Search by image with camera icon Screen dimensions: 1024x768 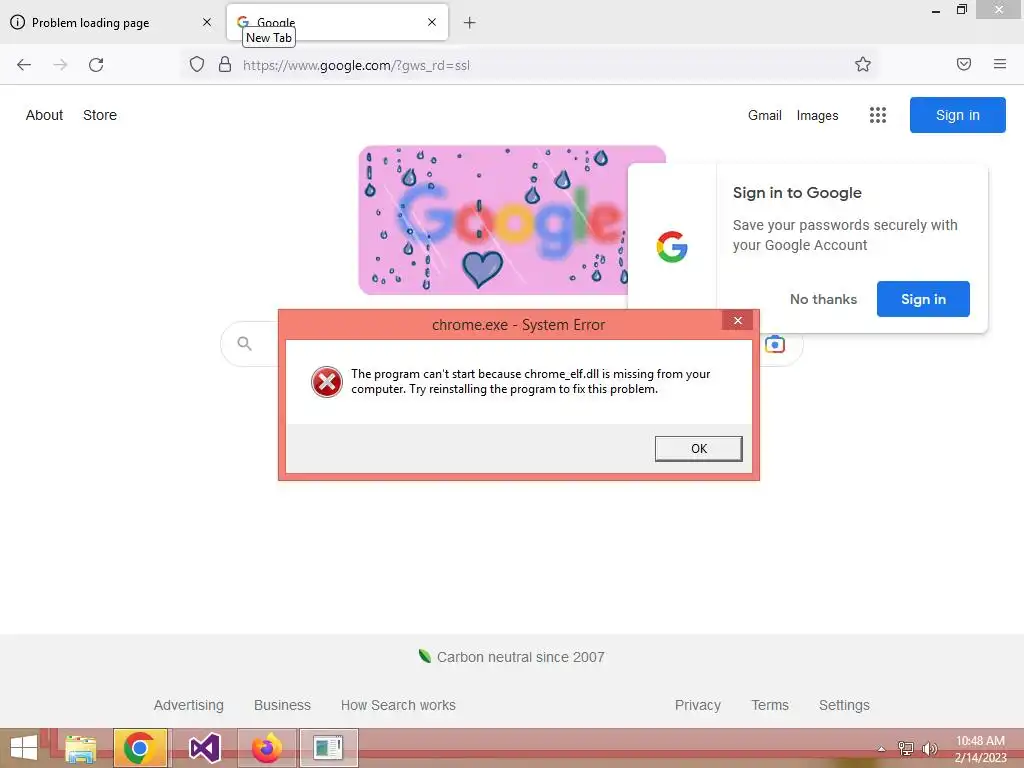click(775, 344)
